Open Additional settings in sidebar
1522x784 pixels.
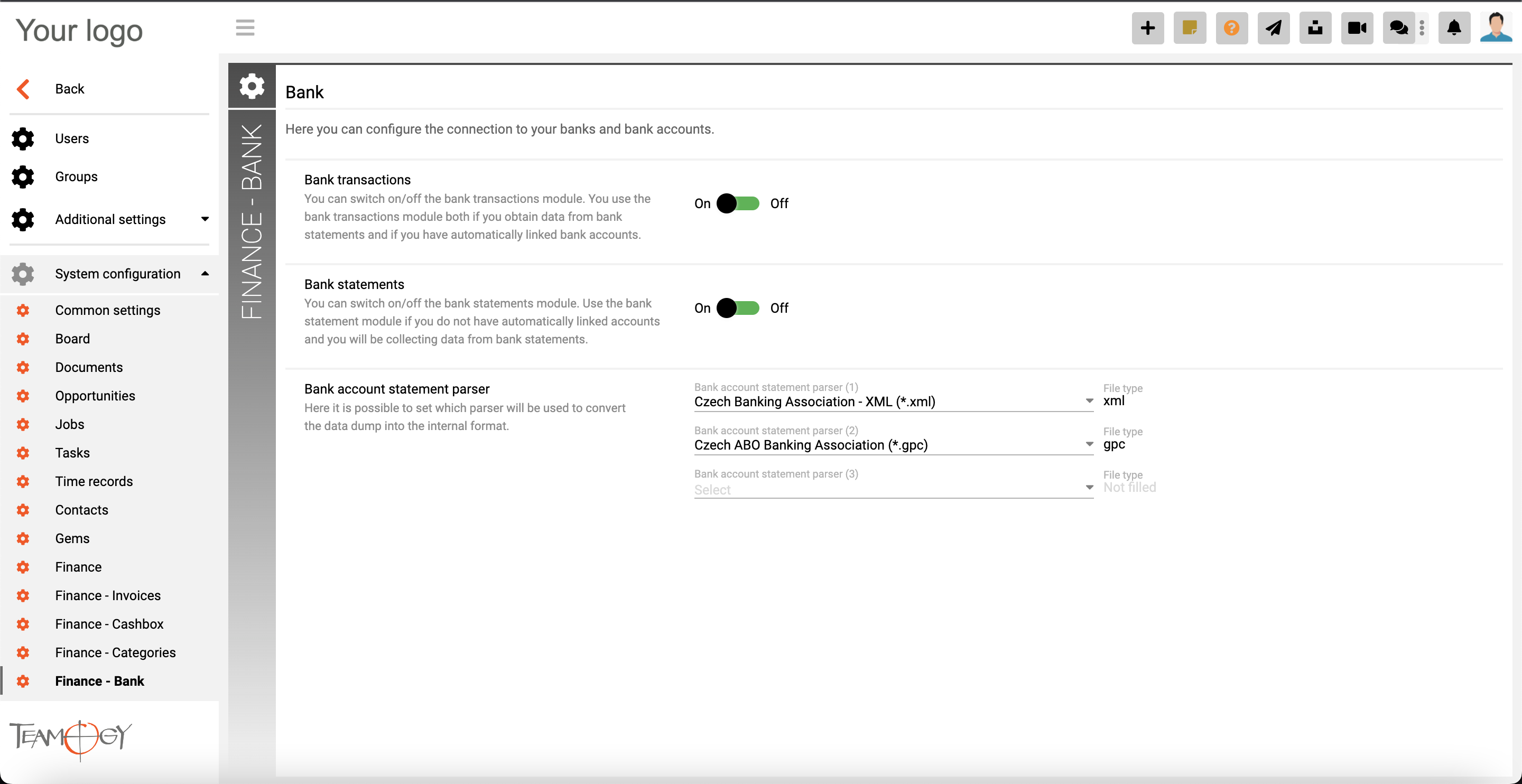[110, 219]
